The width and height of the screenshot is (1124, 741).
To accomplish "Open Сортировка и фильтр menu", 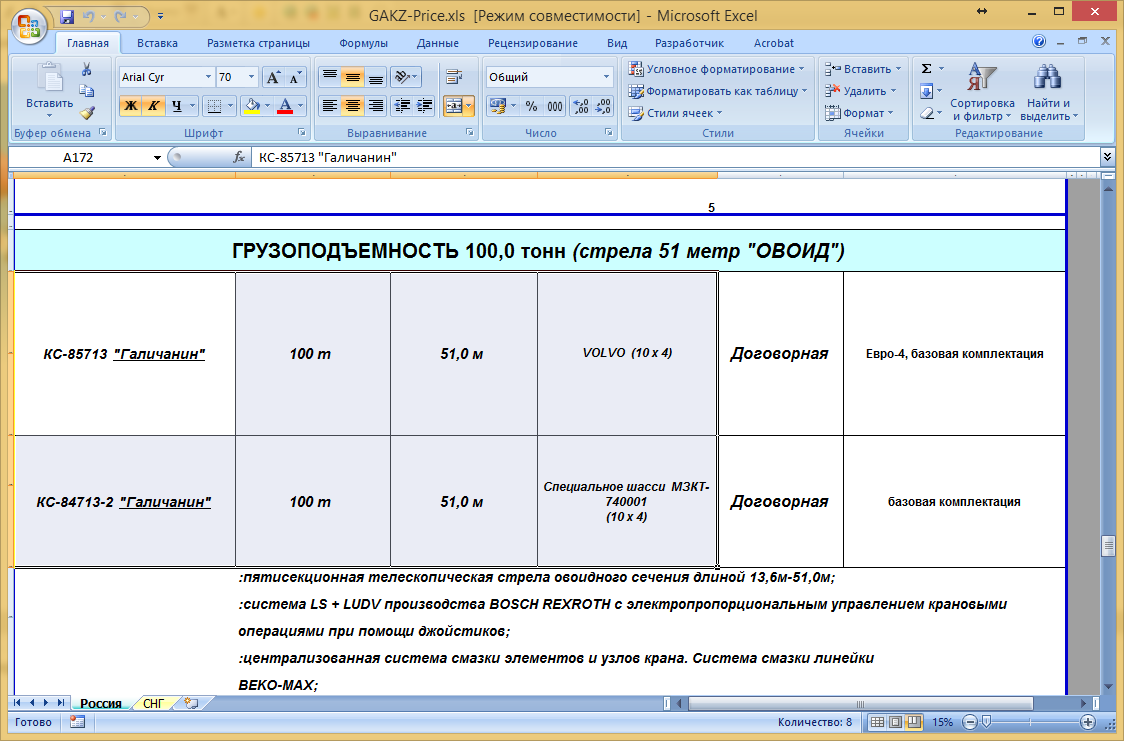I will pyautogui.click(x=982, y=92).
